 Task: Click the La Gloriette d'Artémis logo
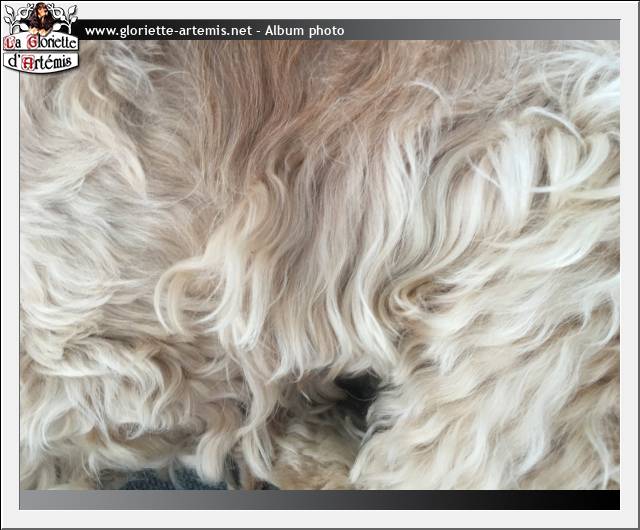pos(40,38)
